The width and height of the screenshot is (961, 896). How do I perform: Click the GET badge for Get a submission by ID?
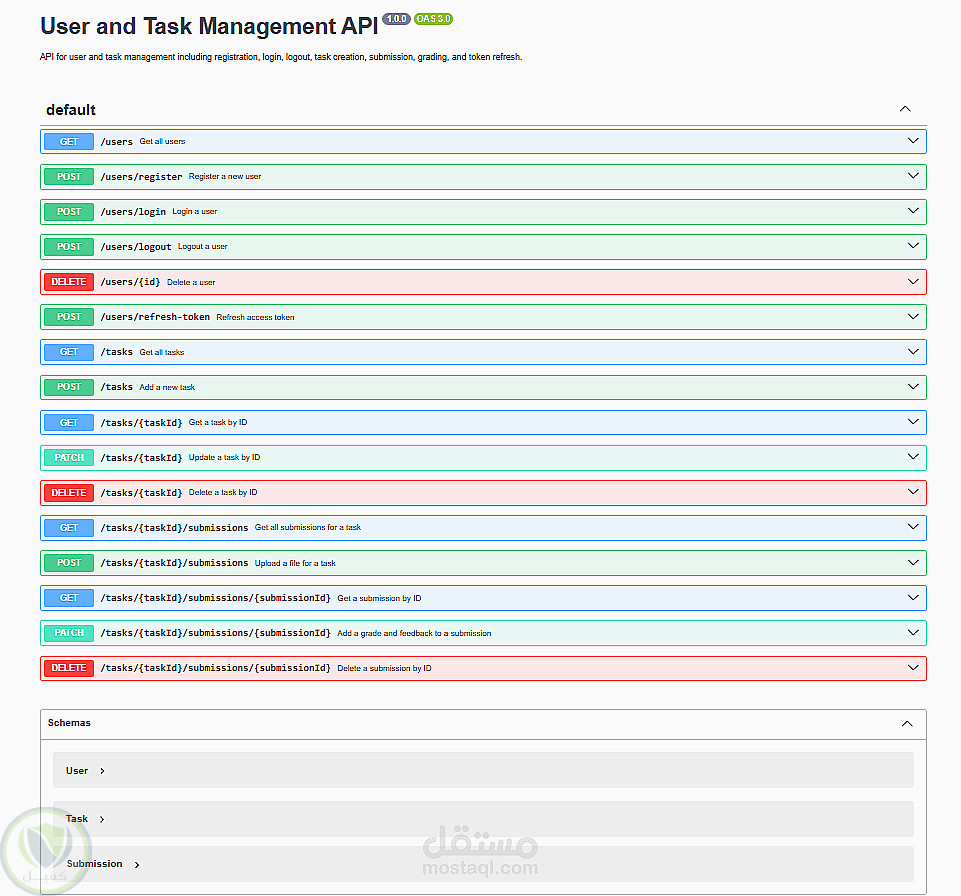pyautogui.click(x=69, y=598)
